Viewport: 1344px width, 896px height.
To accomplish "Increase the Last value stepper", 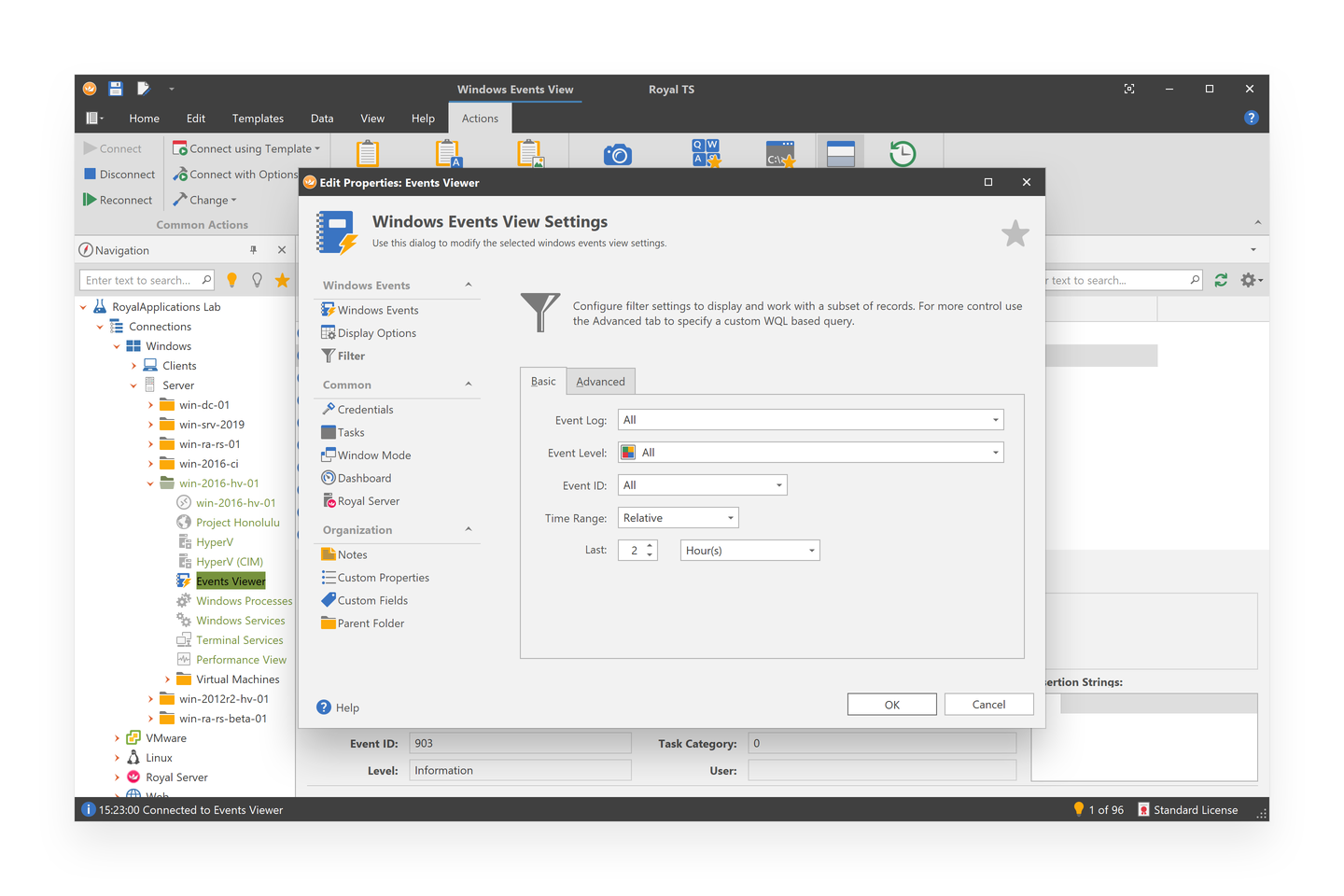I will click(x=650, y=545).
